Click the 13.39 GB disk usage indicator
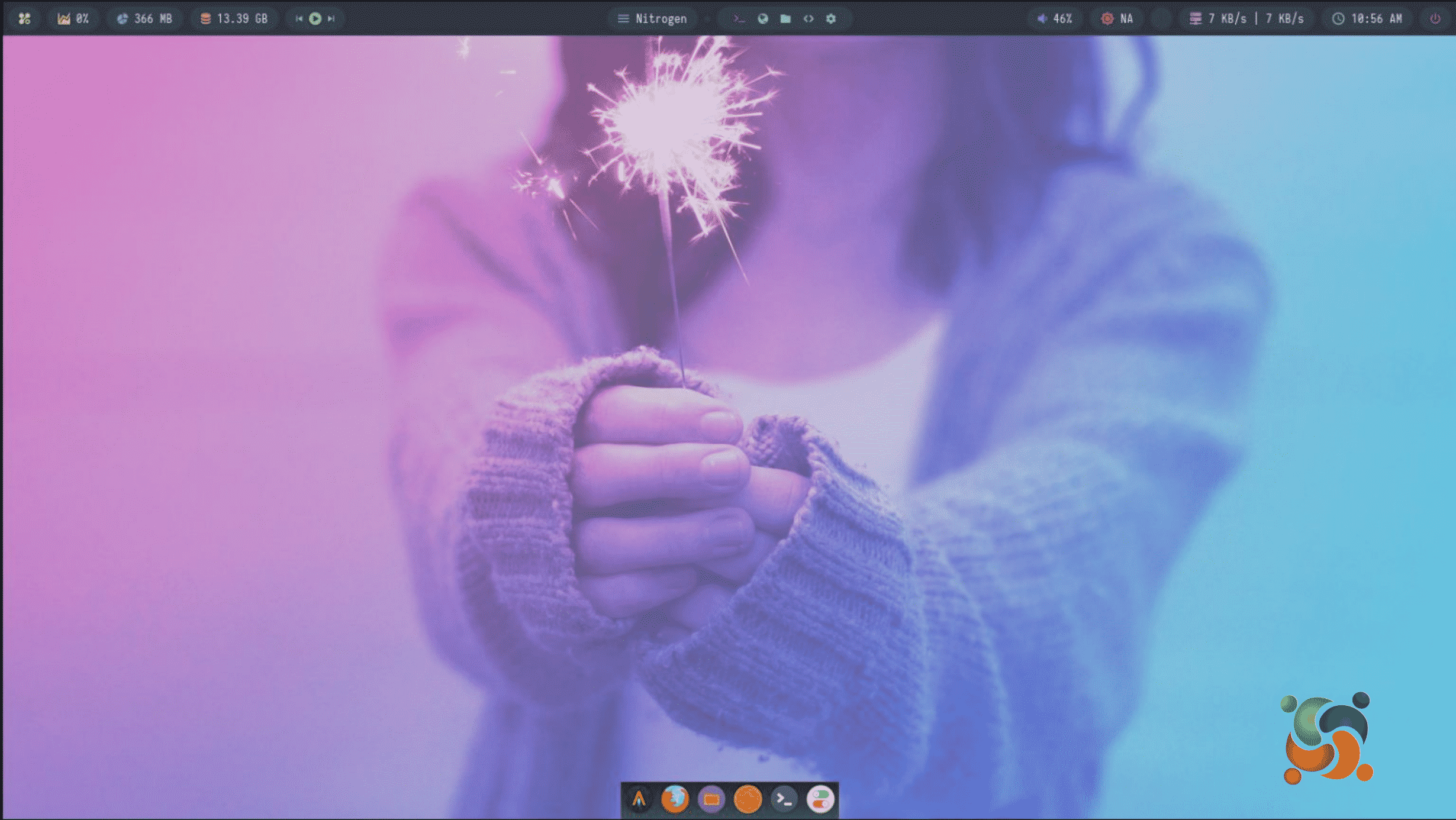Image resolution: width=1456 pixels, height=820 pixels. coord(234,18)
